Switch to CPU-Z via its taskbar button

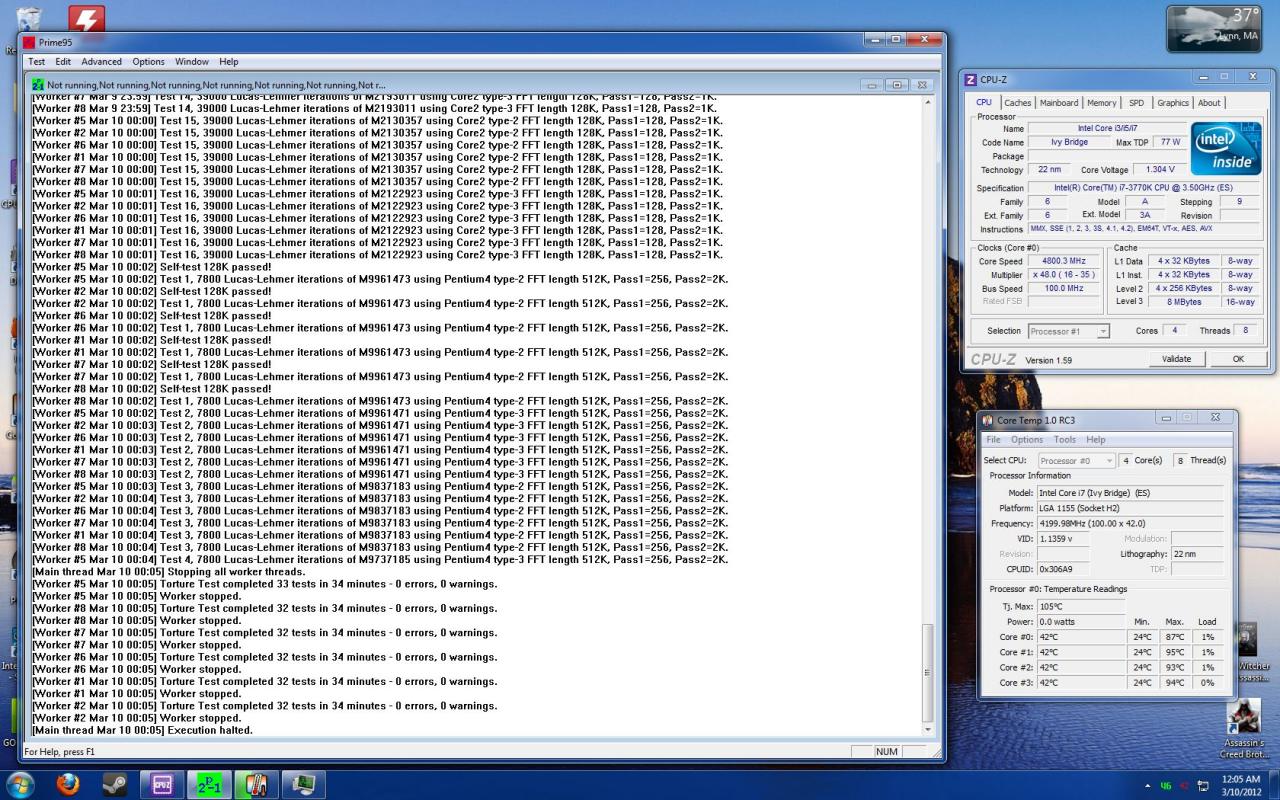(x=162, y=785)
